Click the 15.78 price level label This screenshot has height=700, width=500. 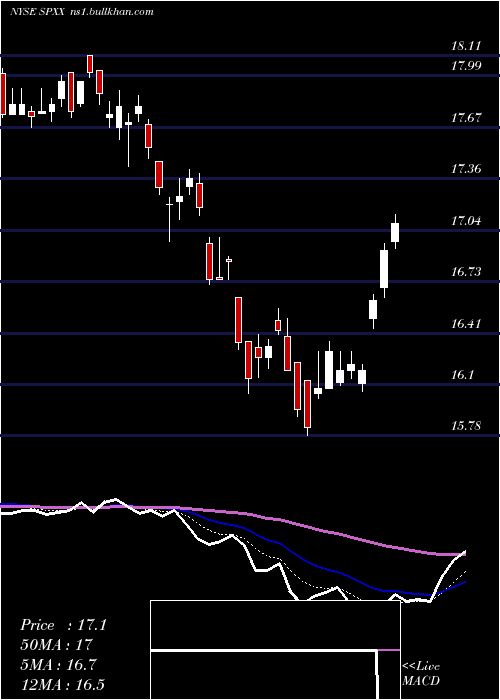pos(466,426)
